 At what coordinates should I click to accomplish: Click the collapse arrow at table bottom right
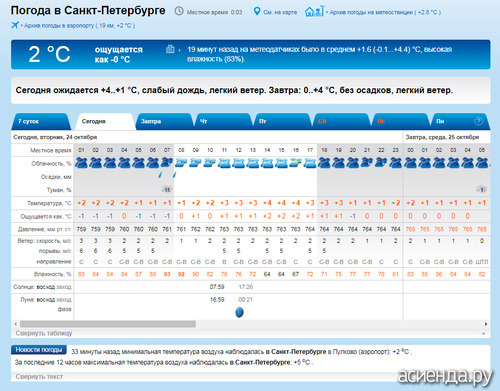coord(483,333)
